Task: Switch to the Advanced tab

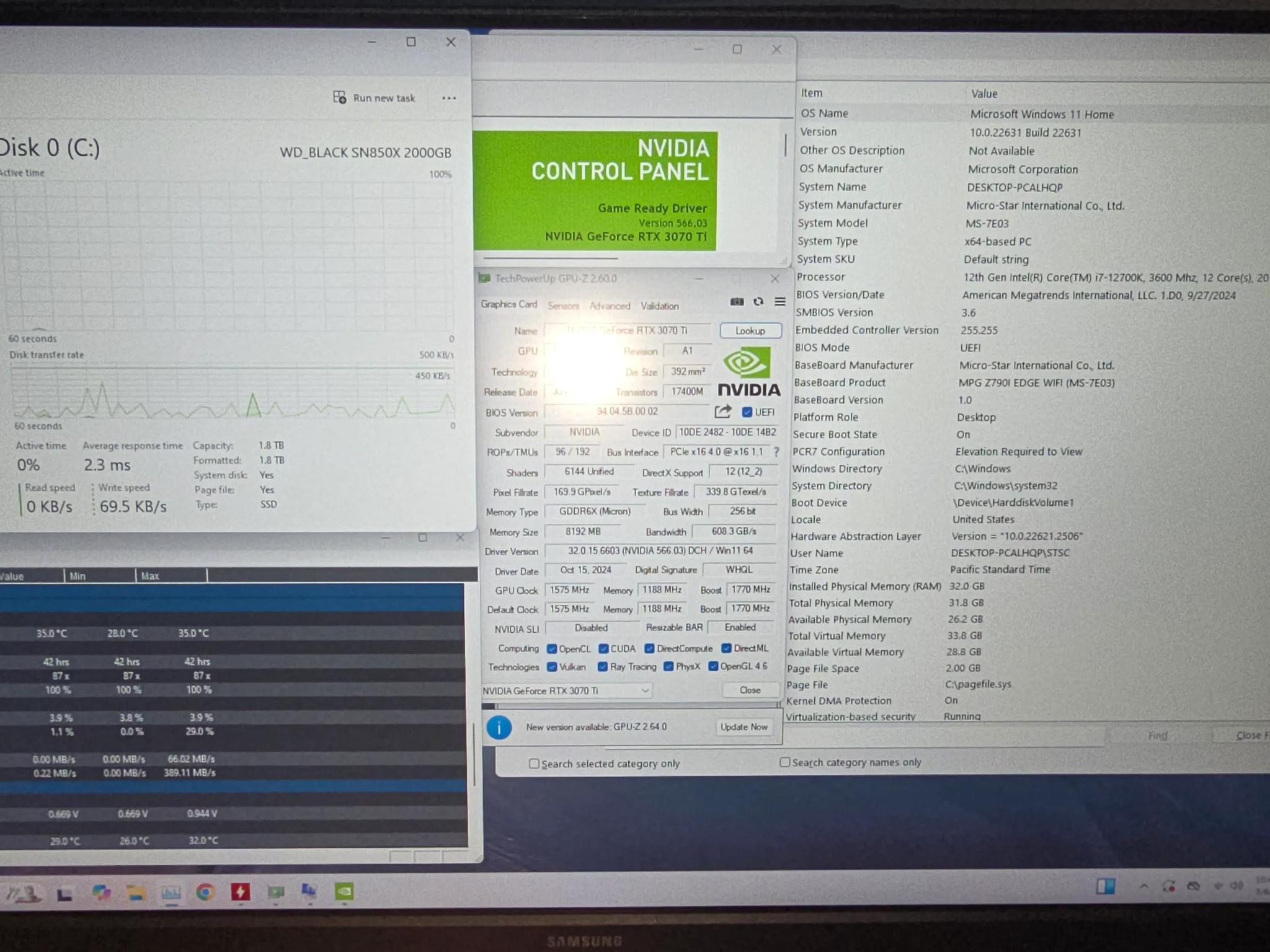Action: tap(610, 306)
